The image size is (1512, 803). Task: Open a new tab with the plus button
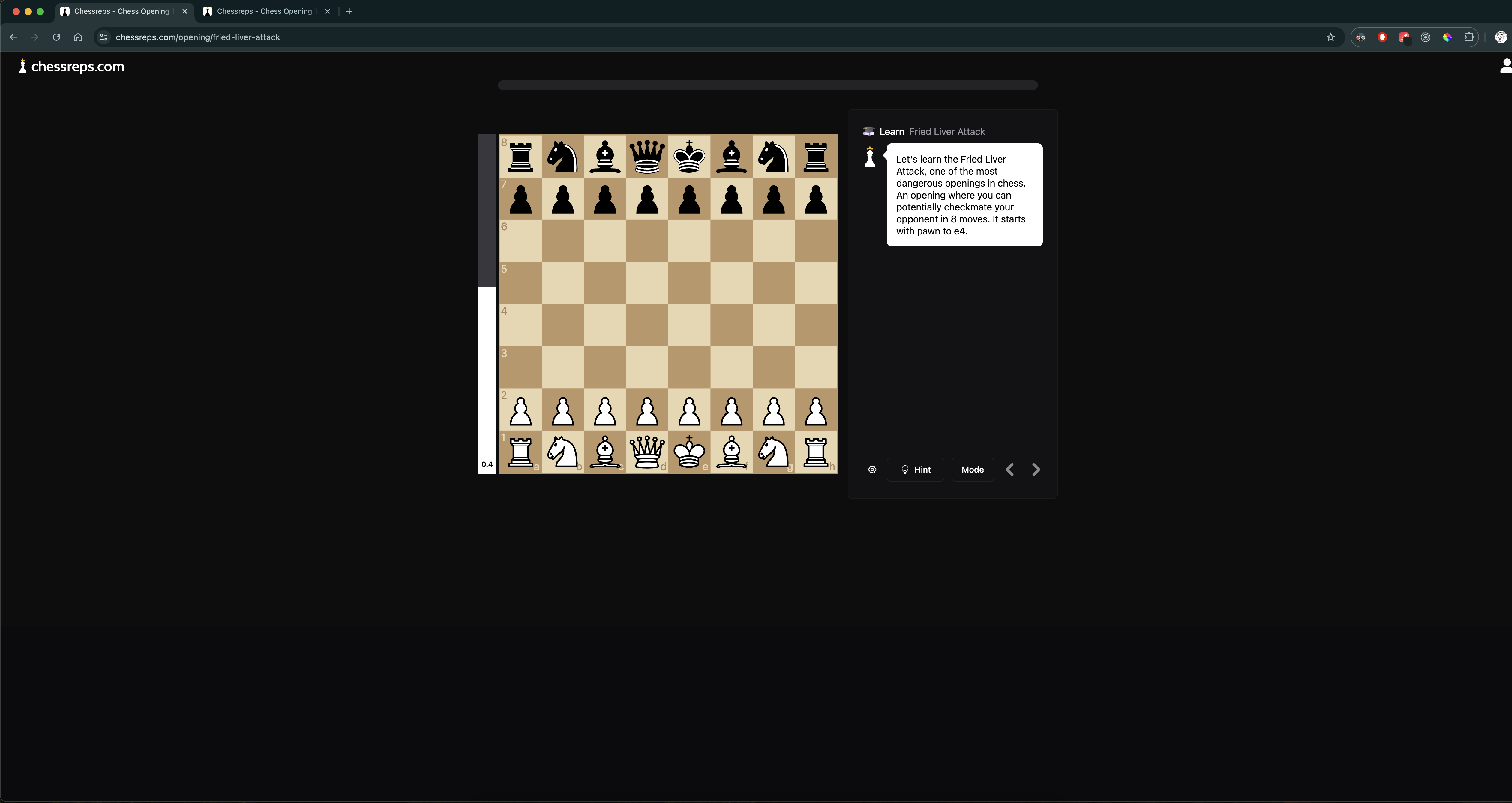click(349, 11)
